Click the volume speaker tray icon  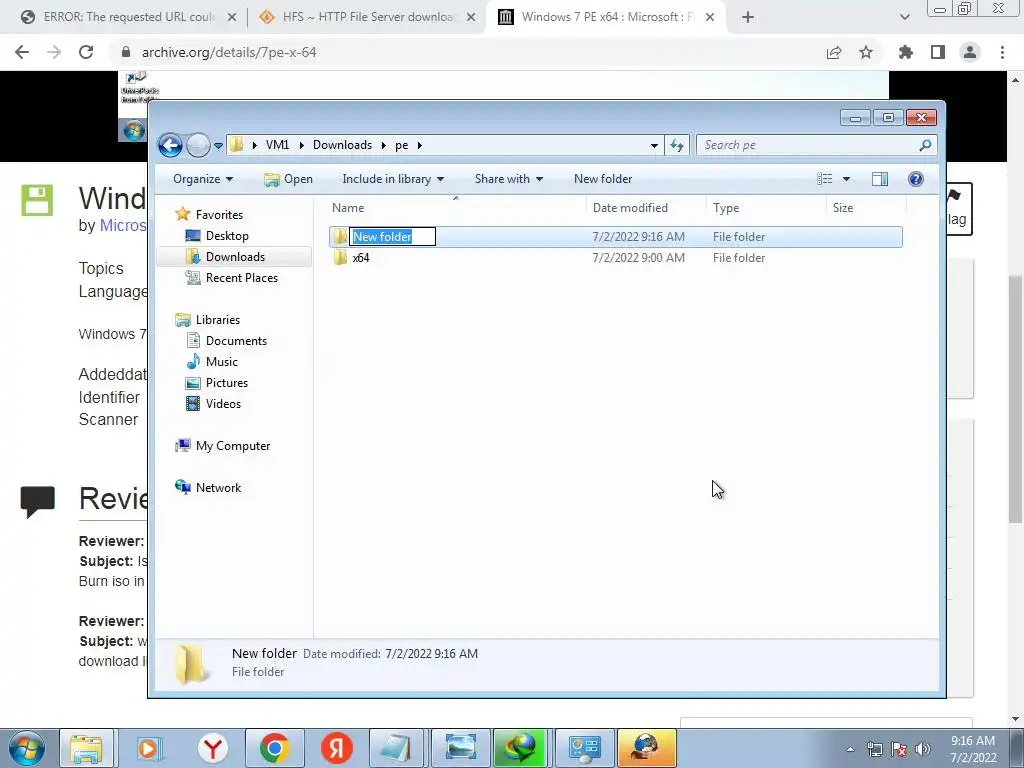(923, 749)
